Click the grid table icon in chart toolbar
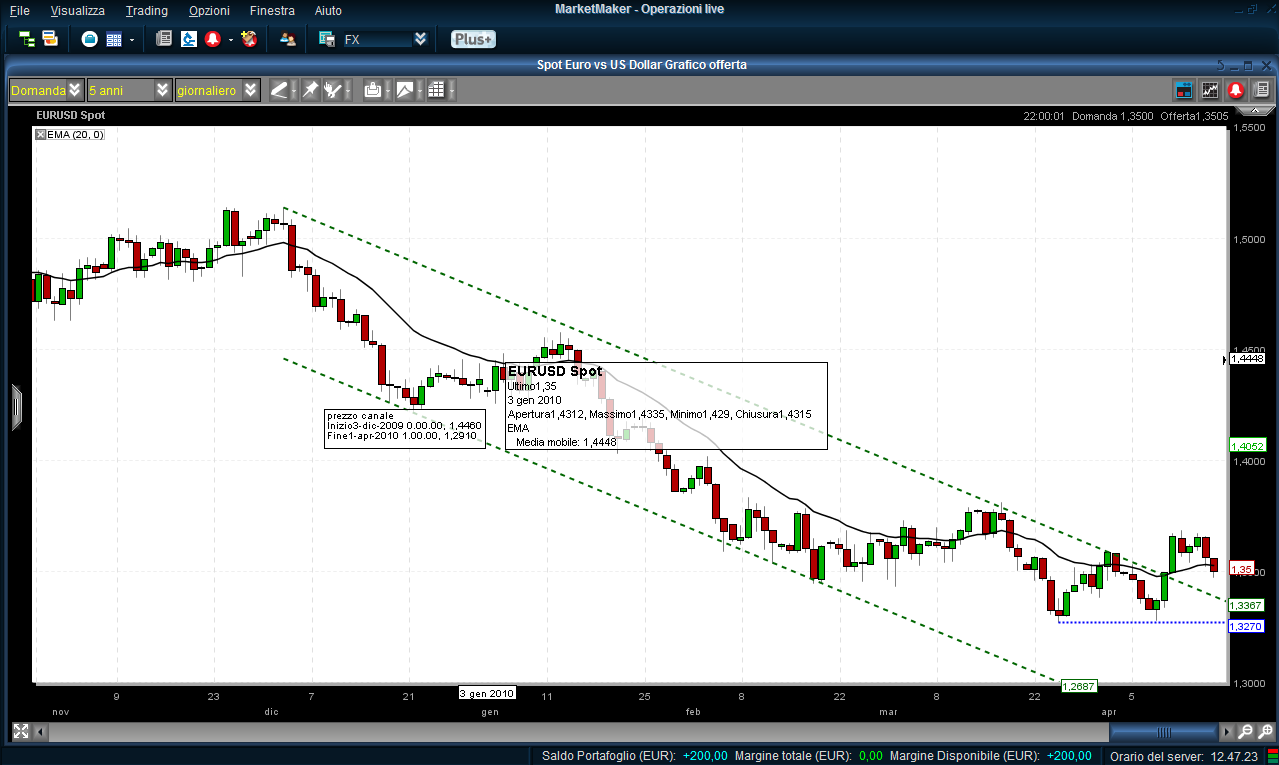The width and height of the screenshot is (1279, 765). pyautogui.click(x=435, y=90)
